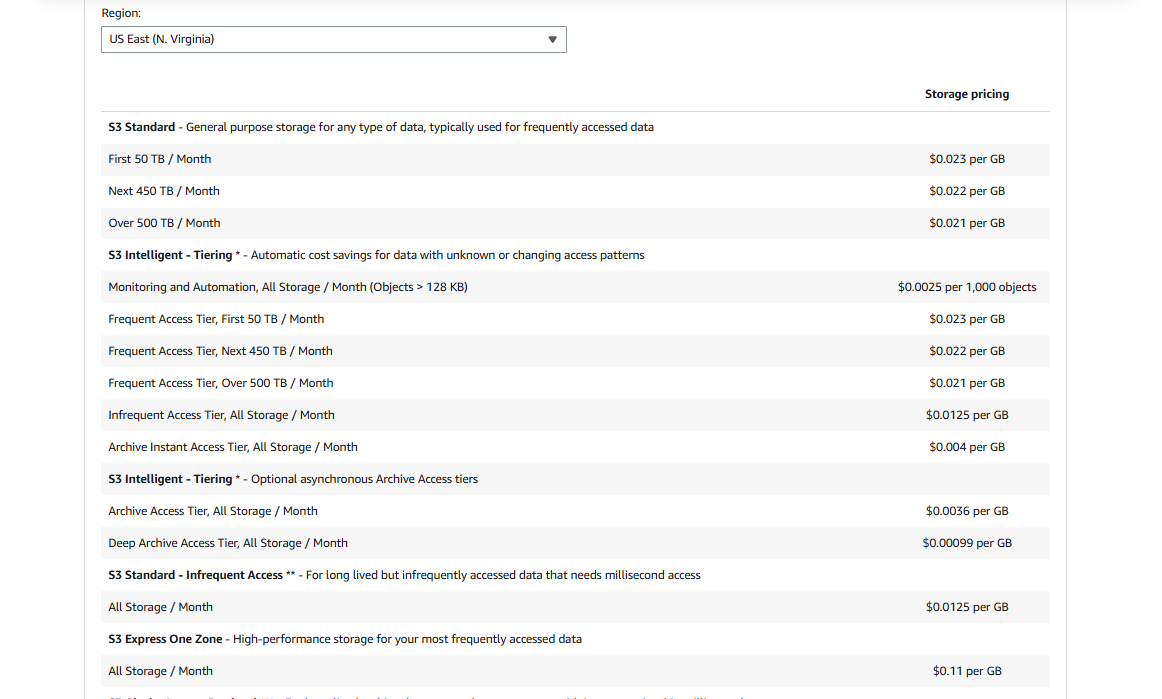Select Archive Instant Access Tier row
Screen dimensions: 1162x699
coord(575,447)
